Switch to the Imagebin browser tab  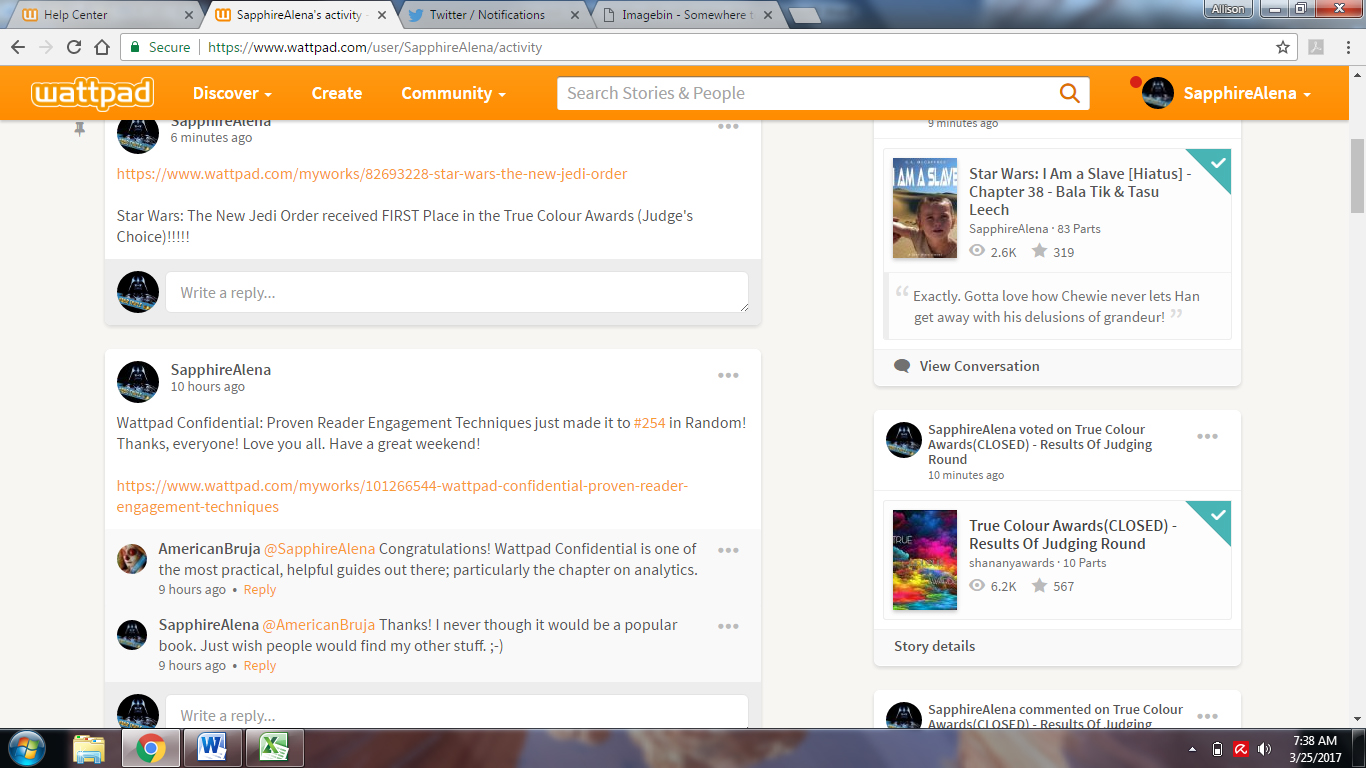(x=688, y=15)
